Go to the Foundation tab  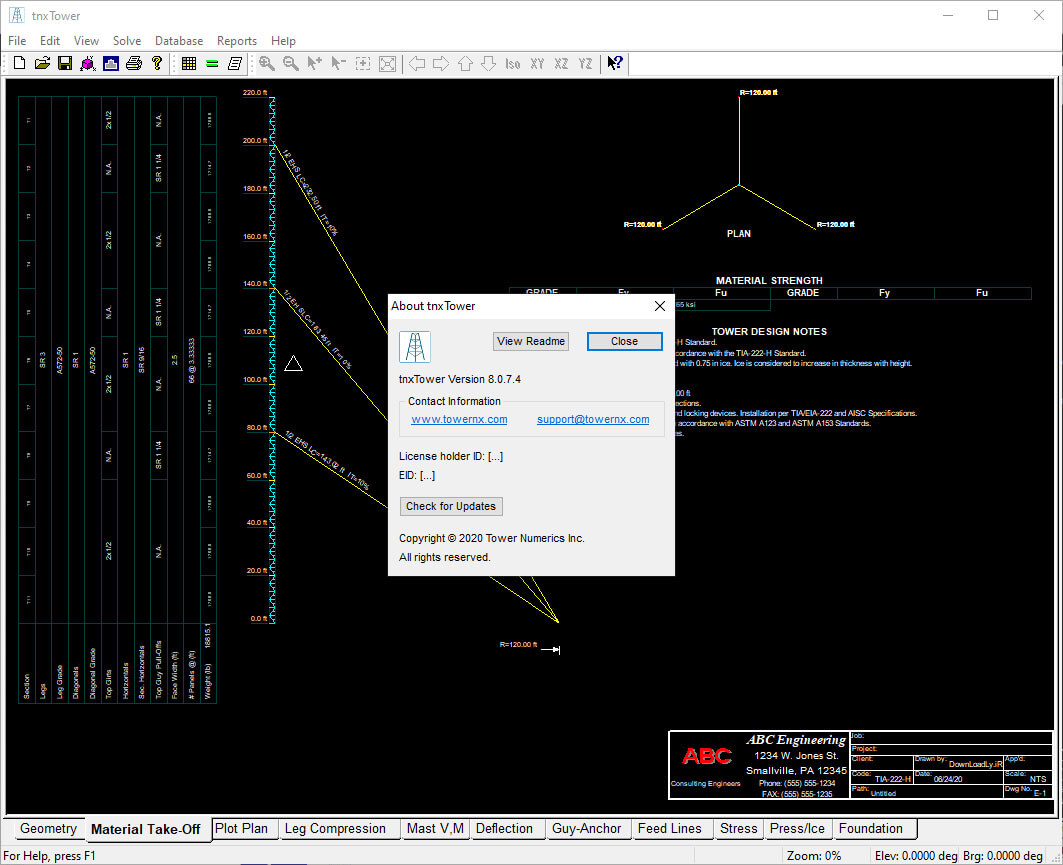tap(870, 829)
